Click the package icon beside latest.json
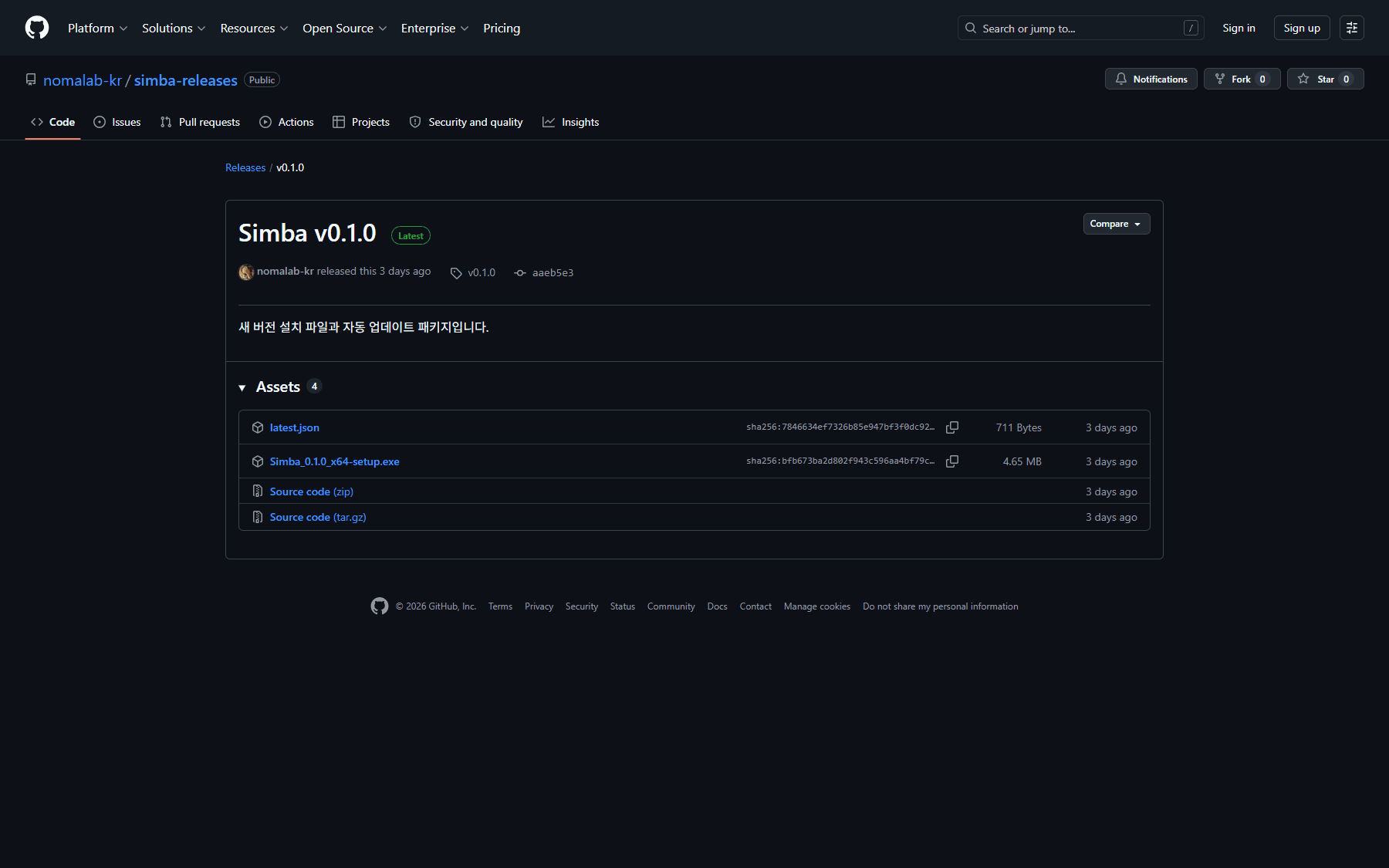Screen dimensions: 1389x868 [258, 427]
